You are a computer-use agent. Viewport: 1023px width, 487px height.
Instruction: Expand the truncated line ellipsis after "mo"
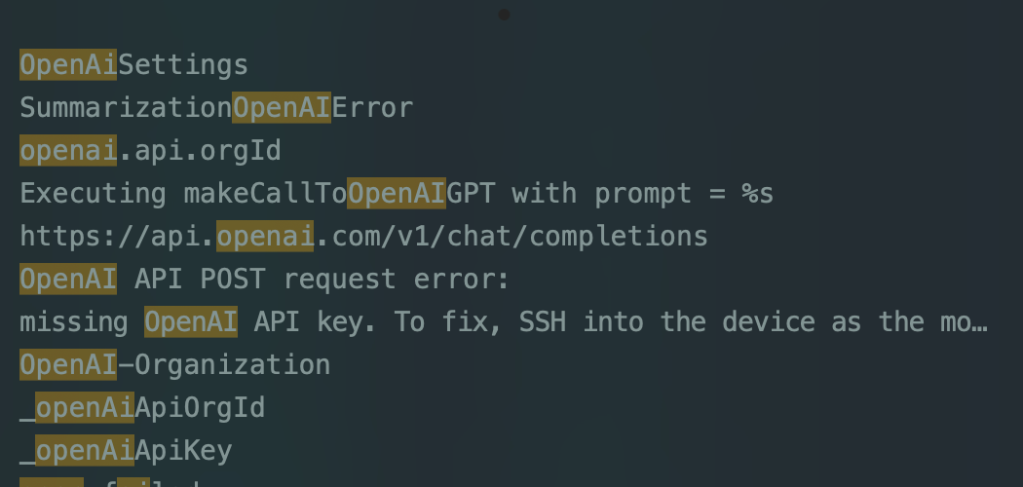pos(980,324)
